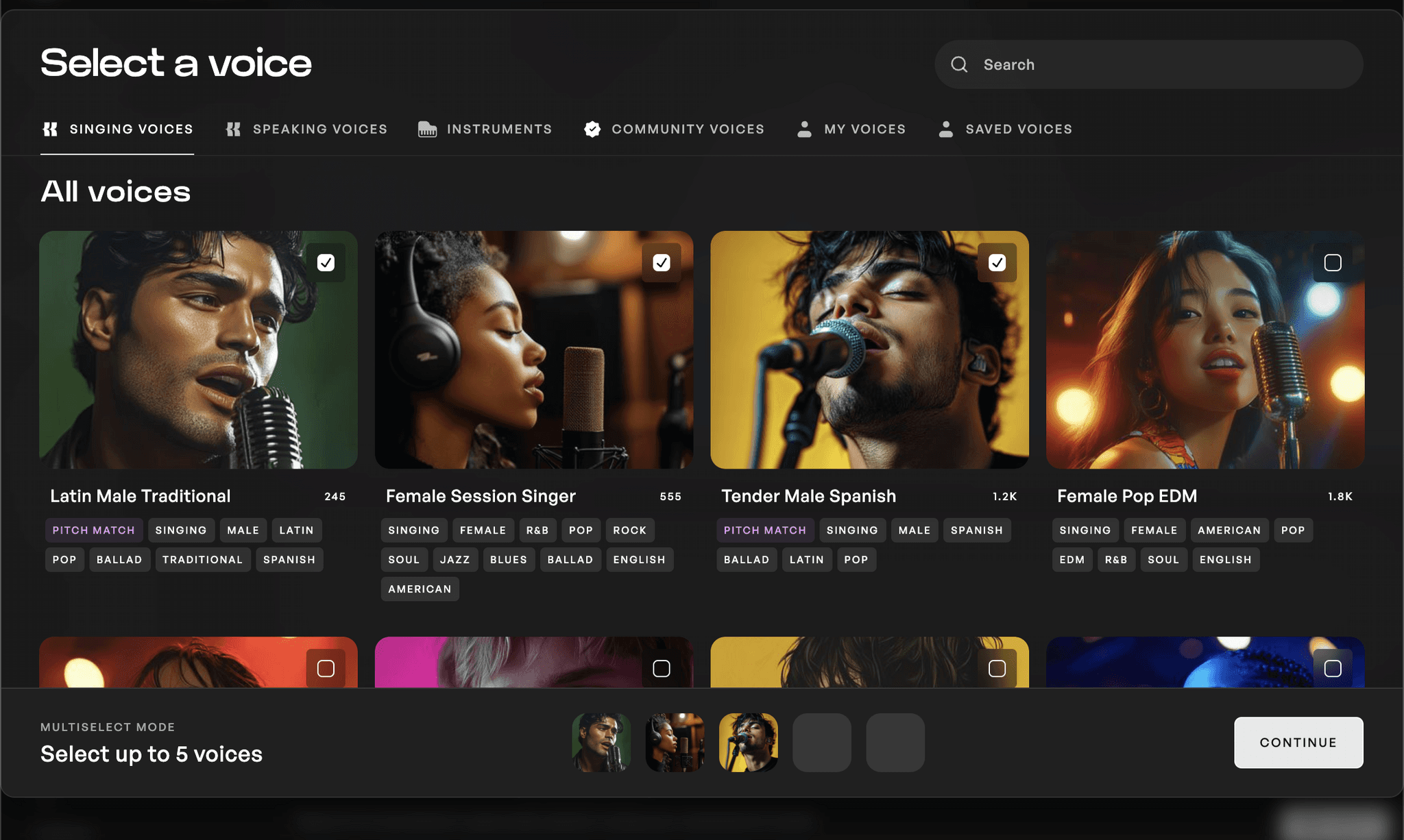Viewport: 1404px width, 840px height.
Task: Click the Singing Voices karaoke icon
Action: point(50,129)
